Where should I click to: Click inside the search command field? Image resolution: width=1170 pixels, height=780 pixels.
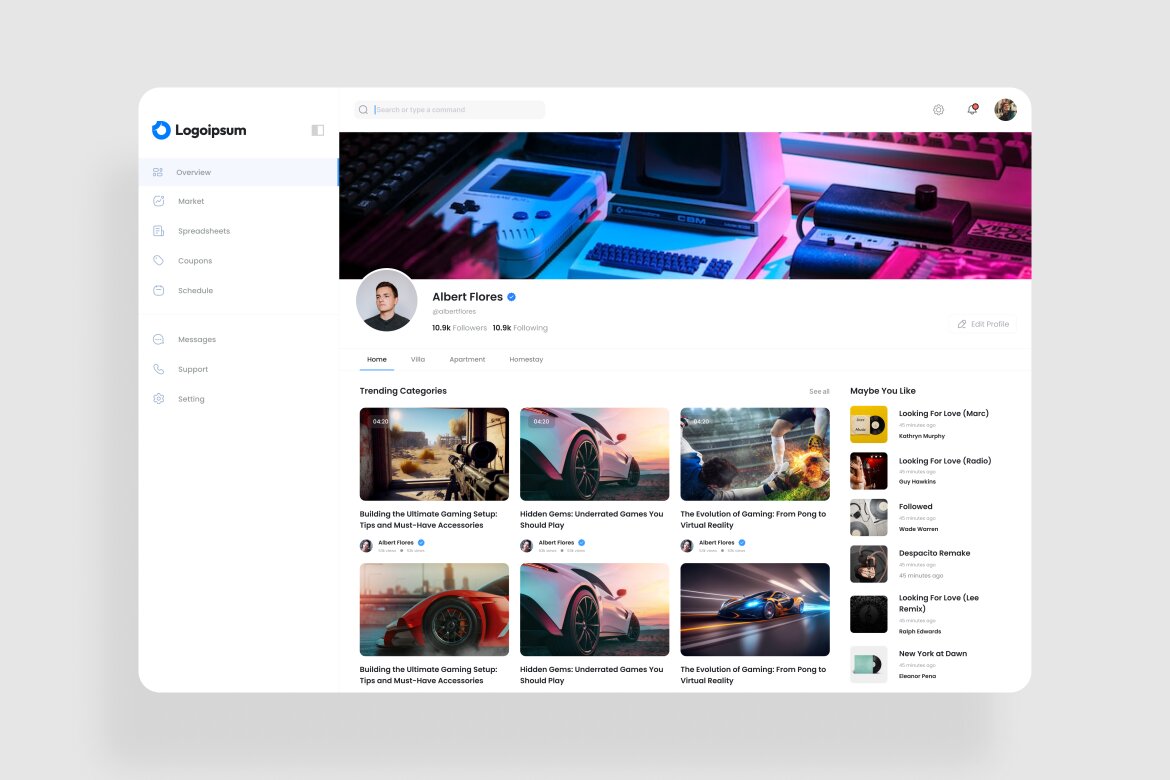[450, 109]
